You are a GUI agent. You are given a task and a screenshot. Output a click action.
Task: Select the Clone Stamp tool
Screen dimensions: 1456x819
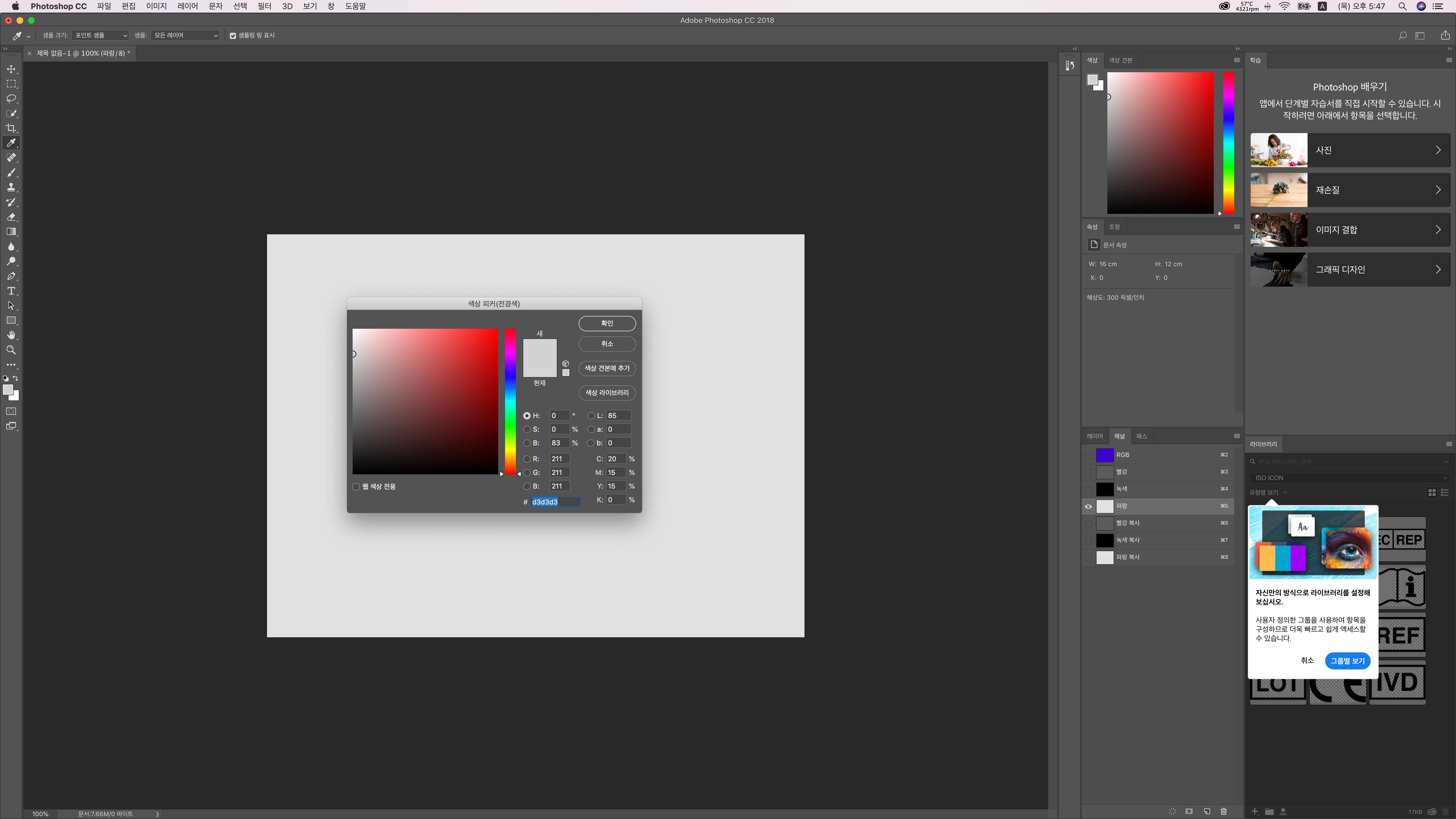point(11,187)
